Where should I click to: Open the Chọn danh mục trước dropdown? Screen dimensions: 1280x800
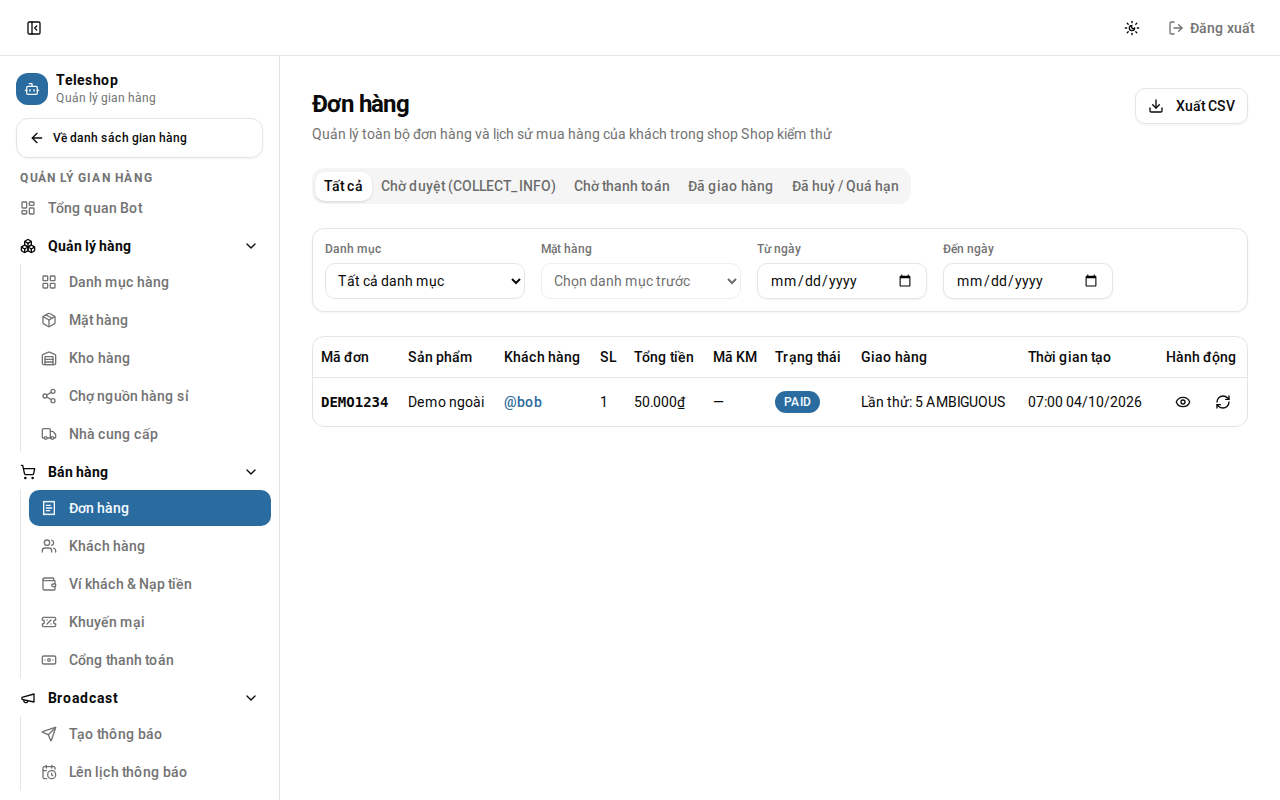[641, 281]
